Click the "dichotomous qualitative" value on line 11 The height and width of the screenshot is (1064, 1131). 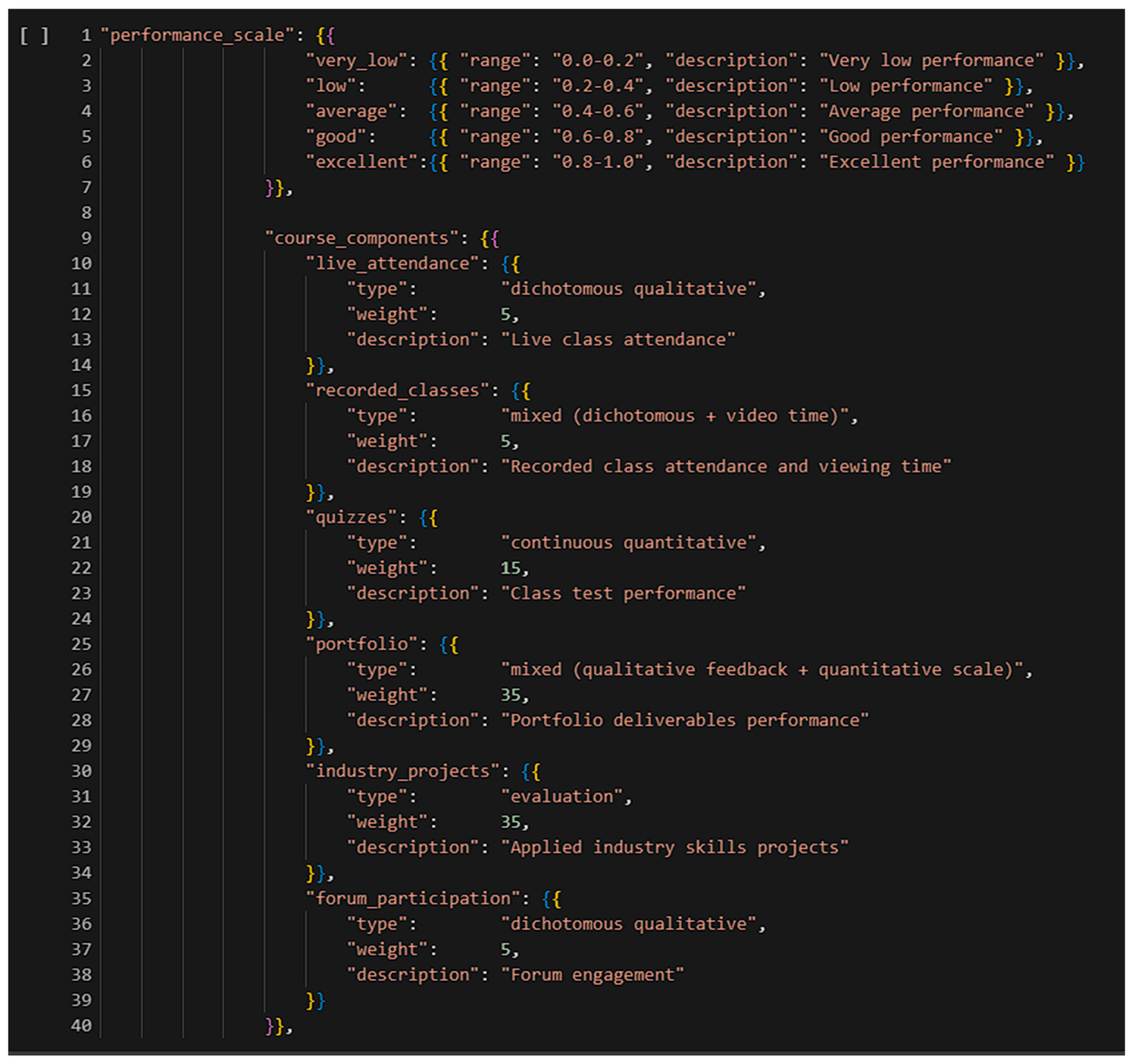pos(628,290)
